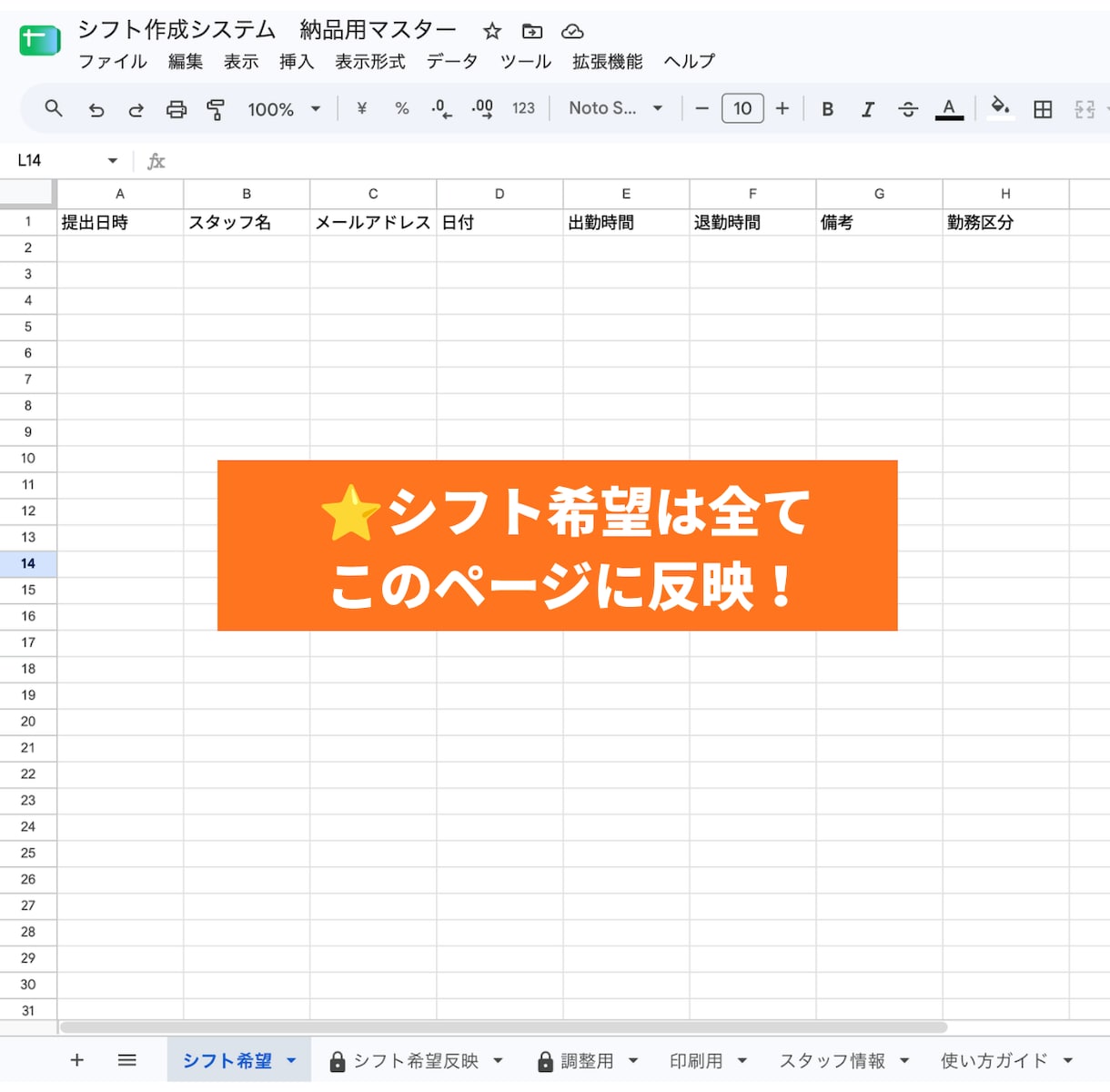Open the zoom 100% dropdown
The width and height of the screenshot is (1110, 1092).
(x=284, y=109)
